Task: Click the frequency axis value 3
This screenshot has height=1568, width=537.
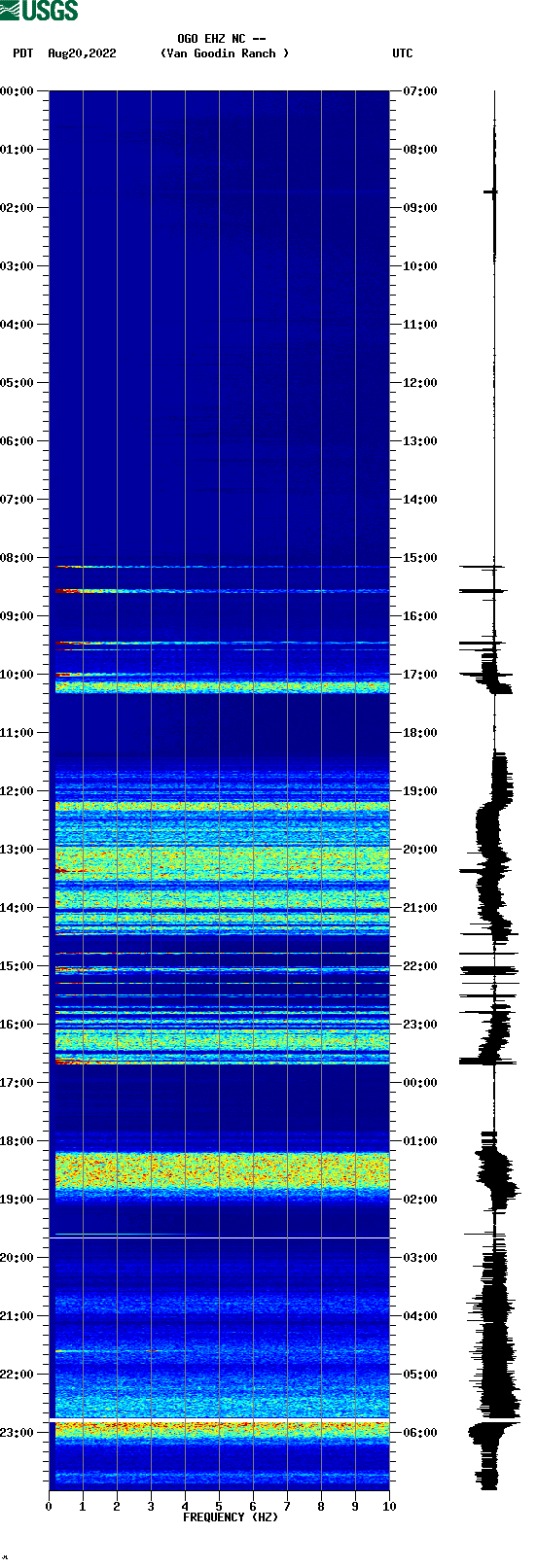Action: [x=151, y=1507]
